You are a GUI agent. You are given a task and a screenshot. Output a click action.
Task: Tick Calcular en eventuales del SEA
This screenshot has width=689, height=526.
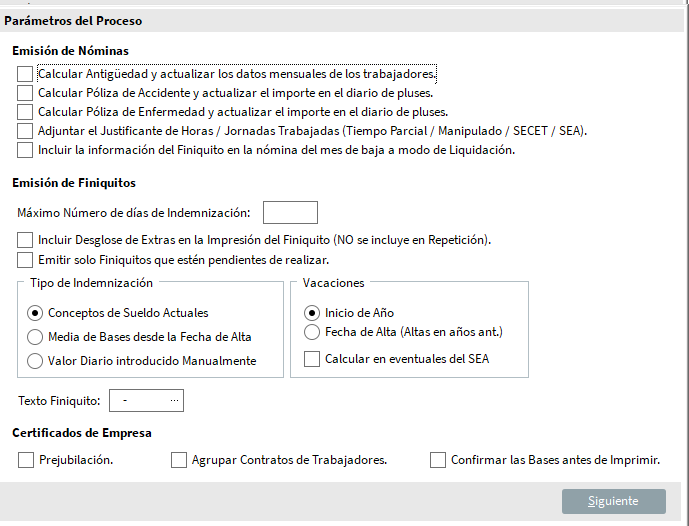[312, 359]
